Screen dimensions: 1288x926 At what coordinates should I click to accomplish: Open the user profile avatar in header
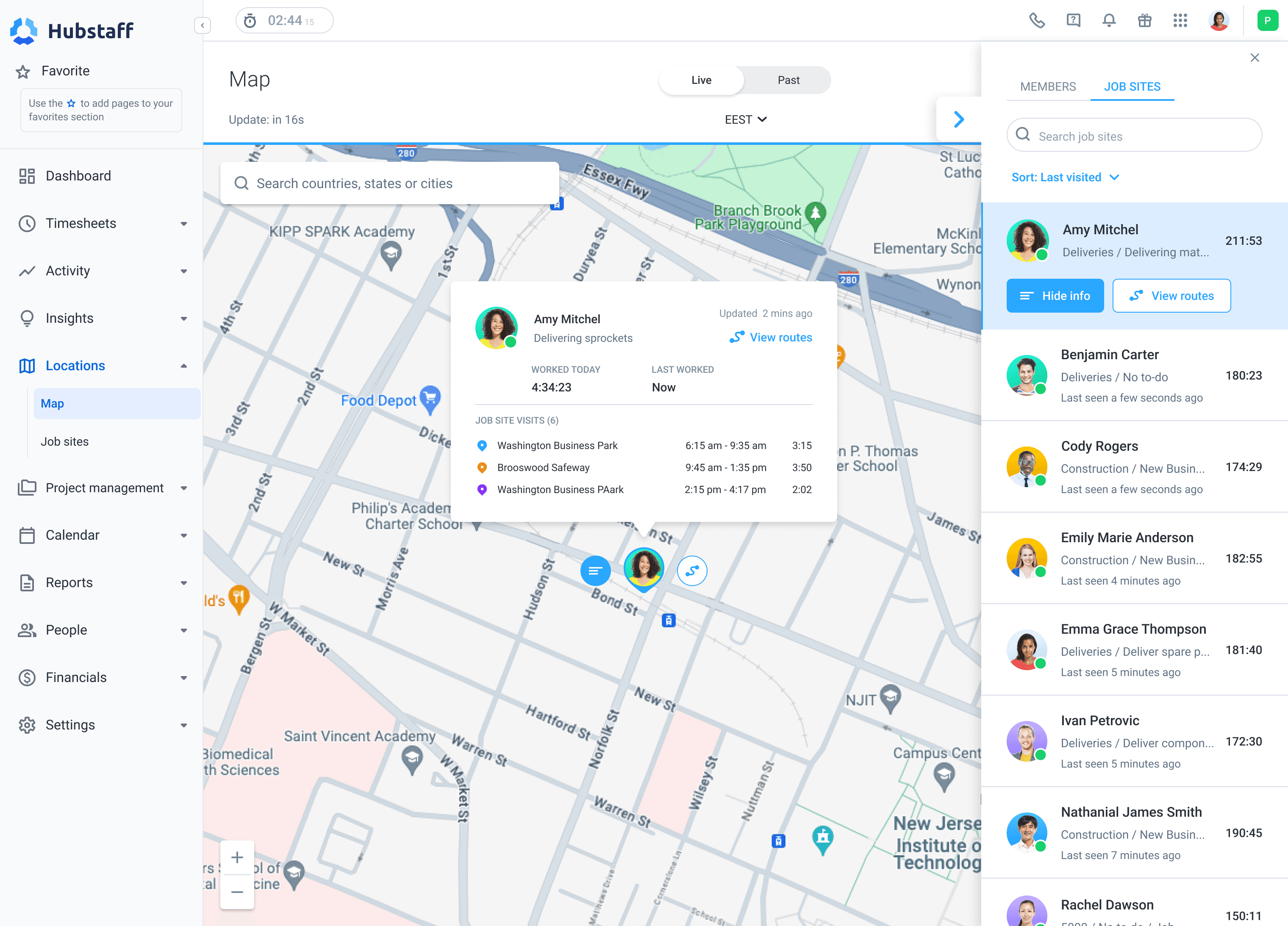(x=1219, y=20)
